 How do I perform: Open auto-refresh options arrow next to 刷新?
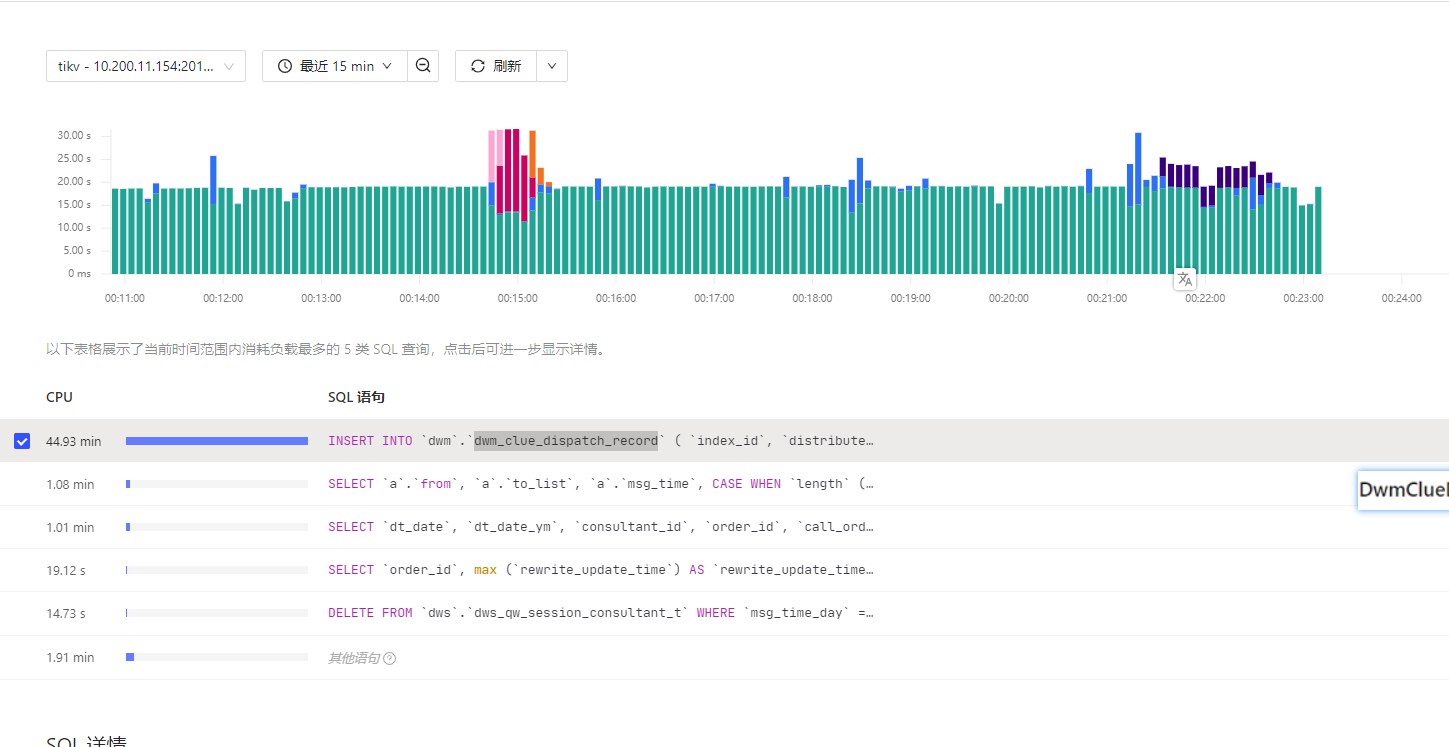click(552, 66)
